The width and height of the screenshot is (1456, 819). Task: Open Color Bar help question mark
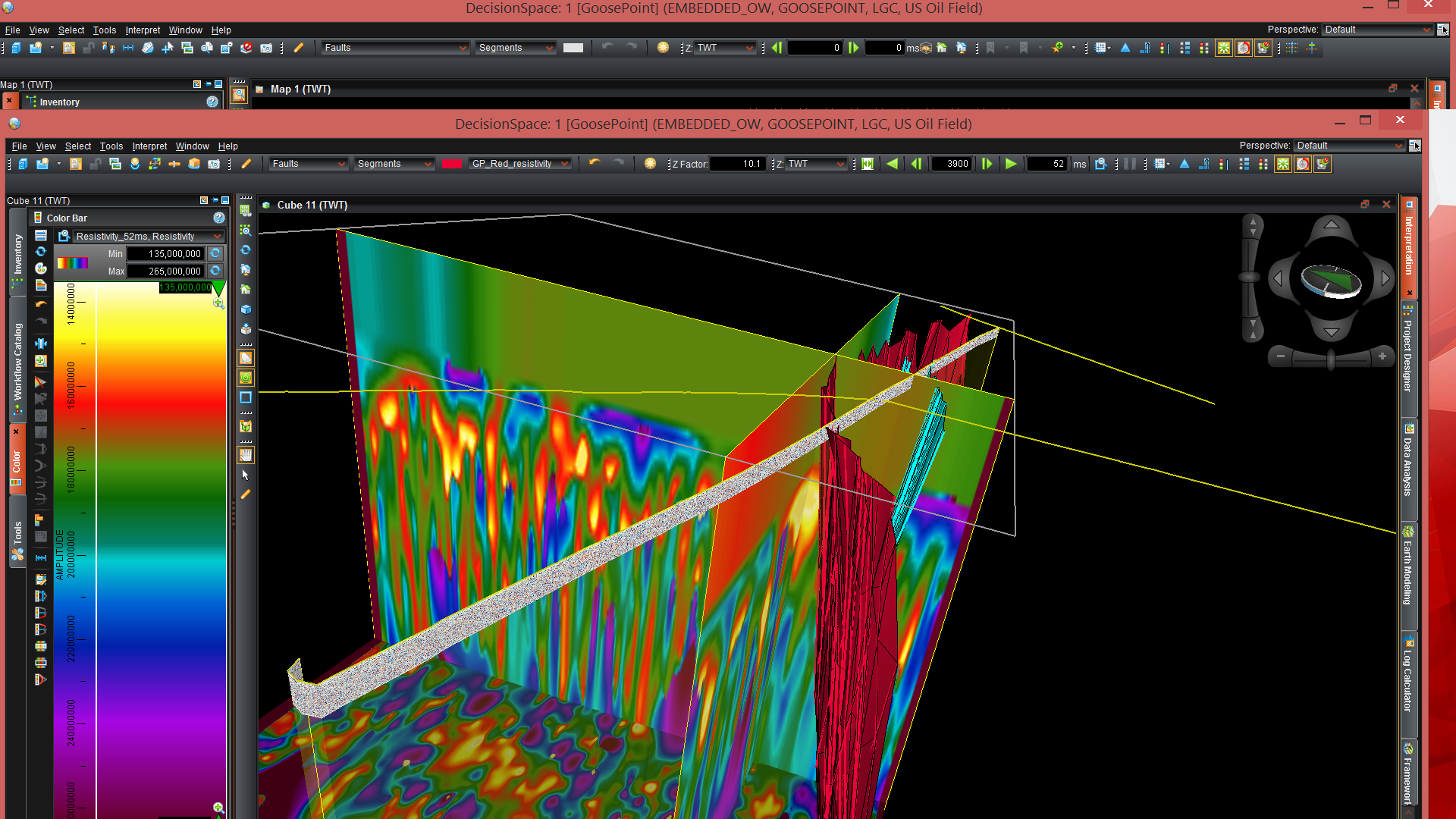(x=219, y=218)
